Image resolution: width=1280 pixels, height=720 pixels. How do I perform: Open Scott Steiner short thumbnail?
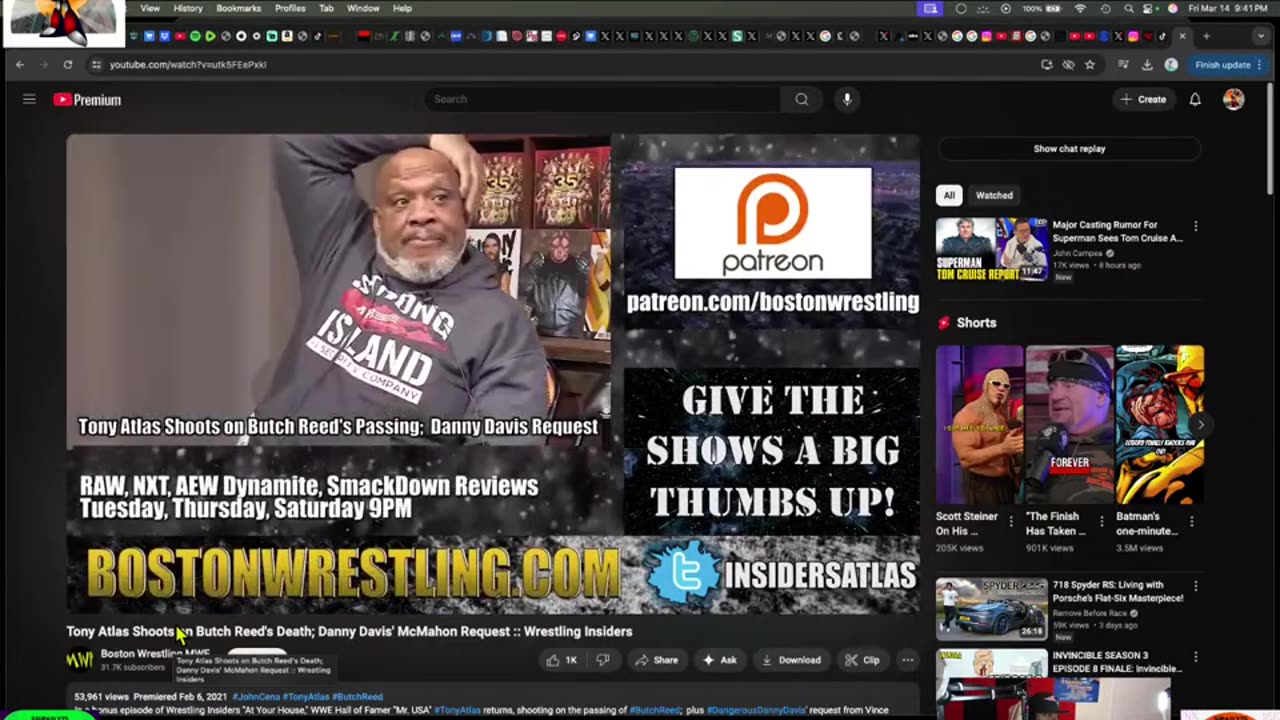(x=979, y=425)
